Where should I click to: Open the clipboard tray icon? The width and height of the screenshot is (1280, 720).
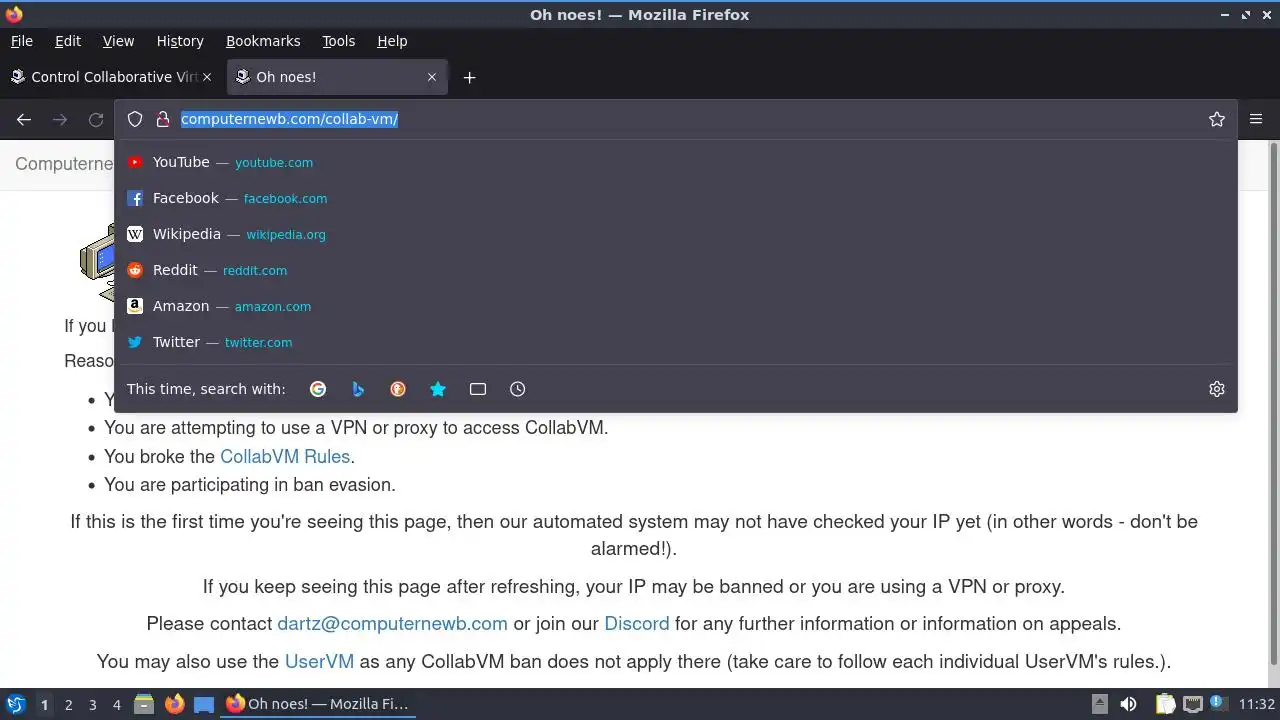pyautogui.click(x=1166, y=704)
